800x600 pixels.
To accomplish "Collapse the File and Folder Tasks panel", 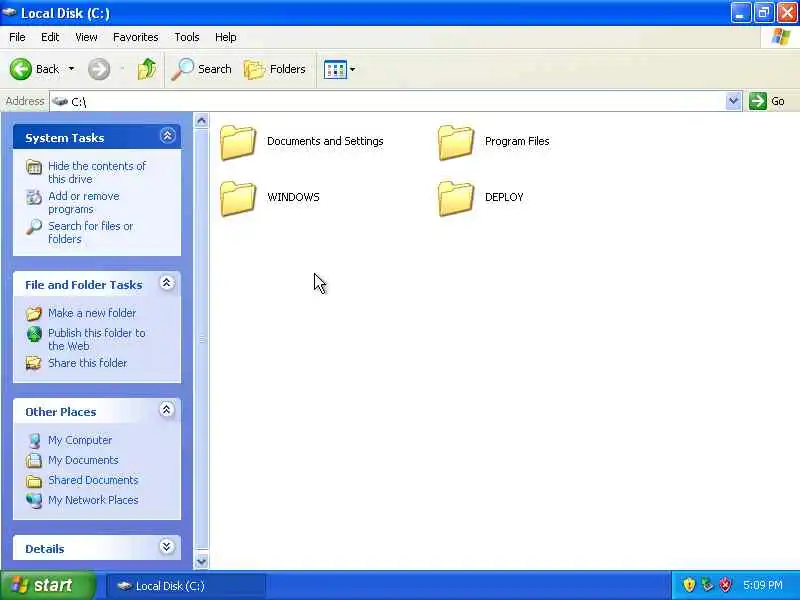I will (166, 283).
